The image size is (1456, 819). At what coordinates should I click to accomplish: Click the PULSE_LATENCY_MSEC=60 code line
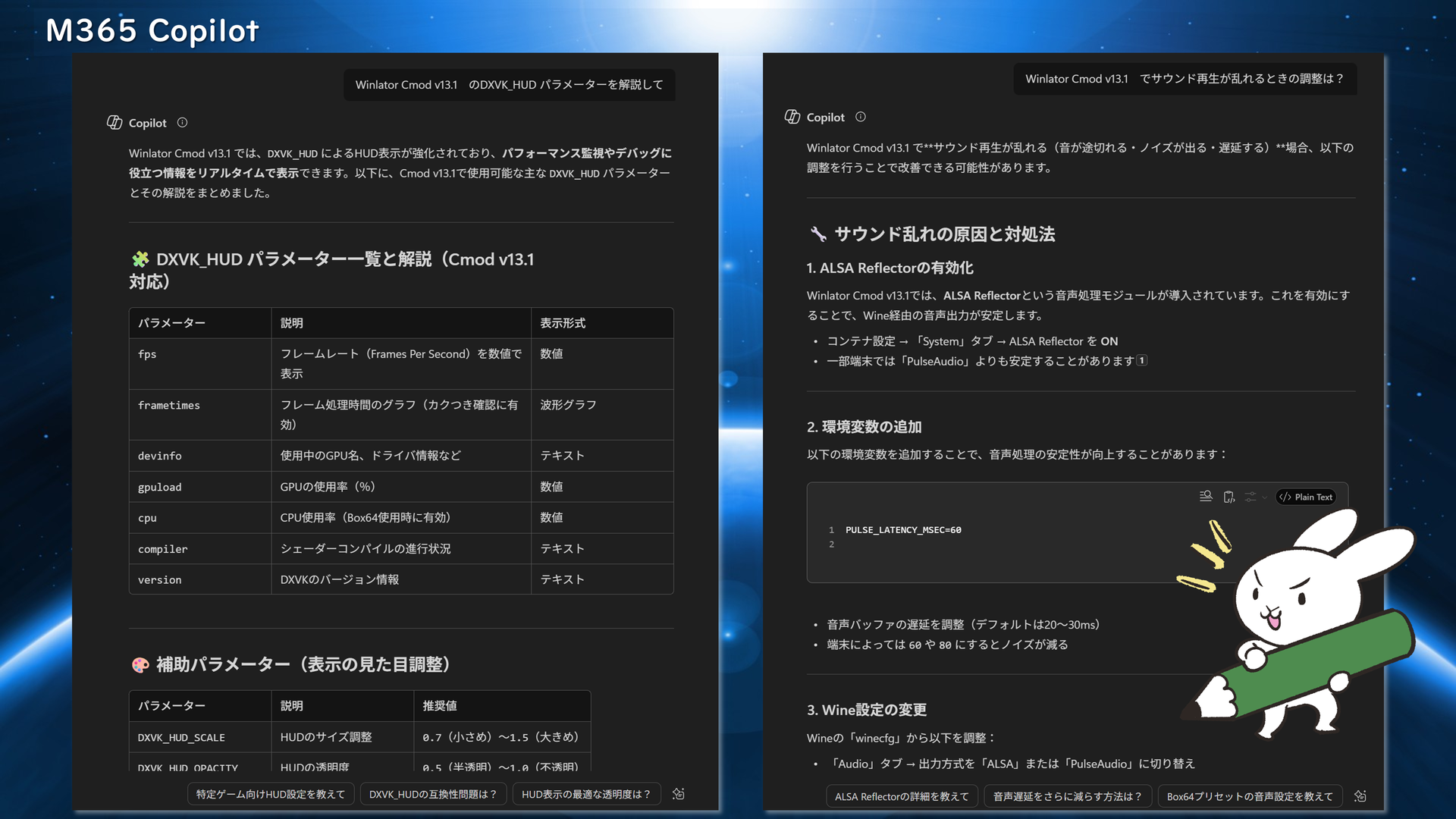[x=903, y=530]
